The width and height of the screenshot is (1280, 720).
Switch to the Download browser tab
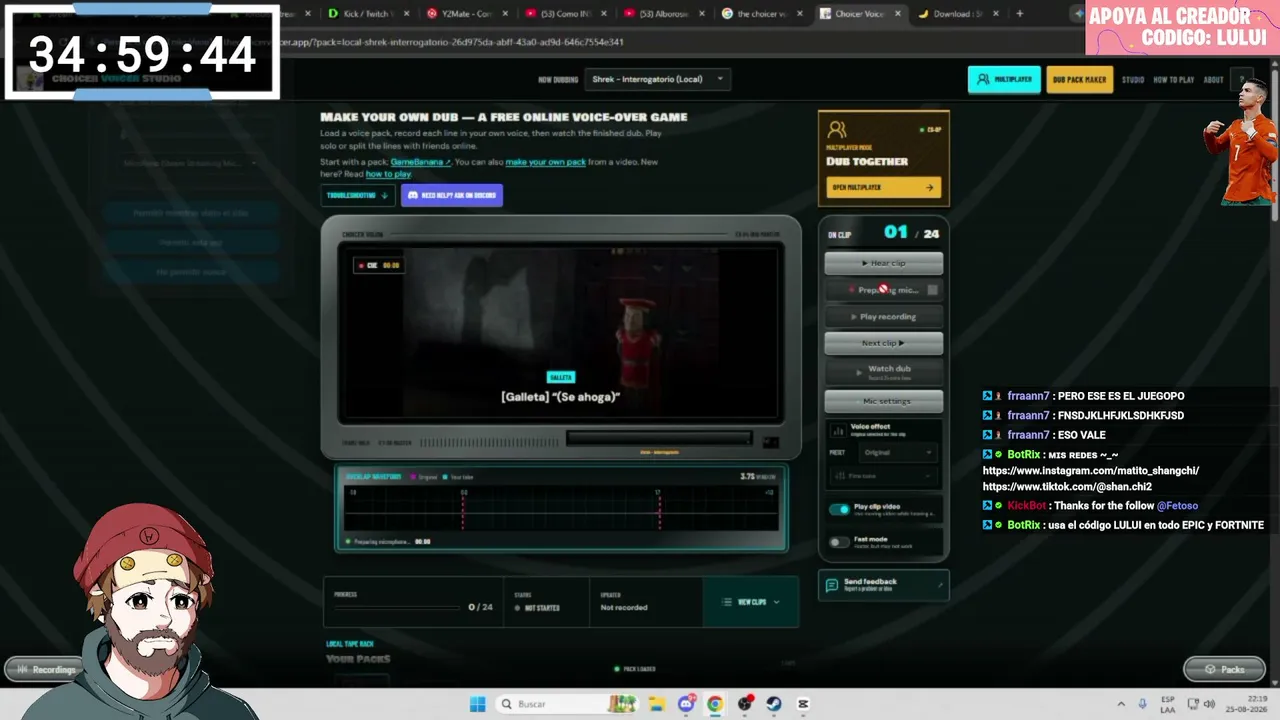[x=956, y=14]
